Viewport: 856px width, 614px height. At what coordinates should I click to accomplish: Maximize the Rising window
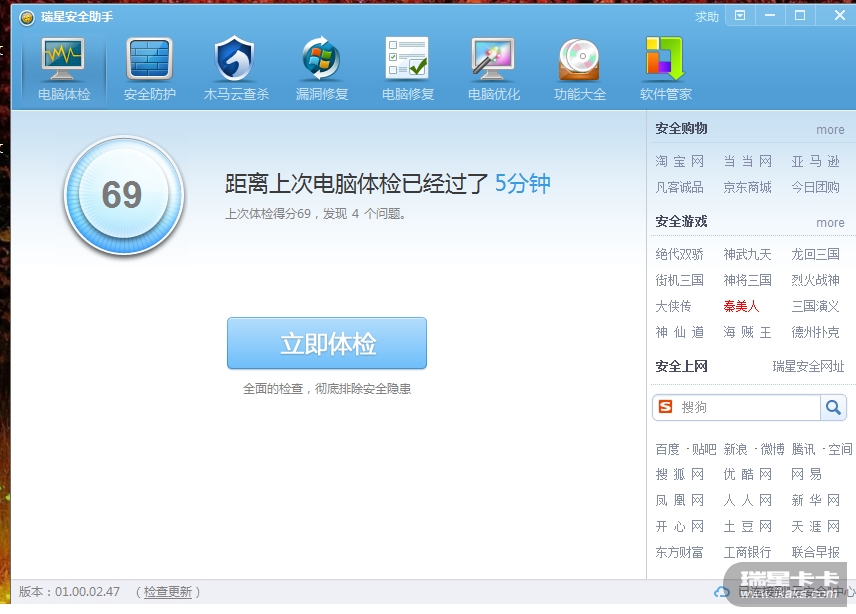(800, 16)
